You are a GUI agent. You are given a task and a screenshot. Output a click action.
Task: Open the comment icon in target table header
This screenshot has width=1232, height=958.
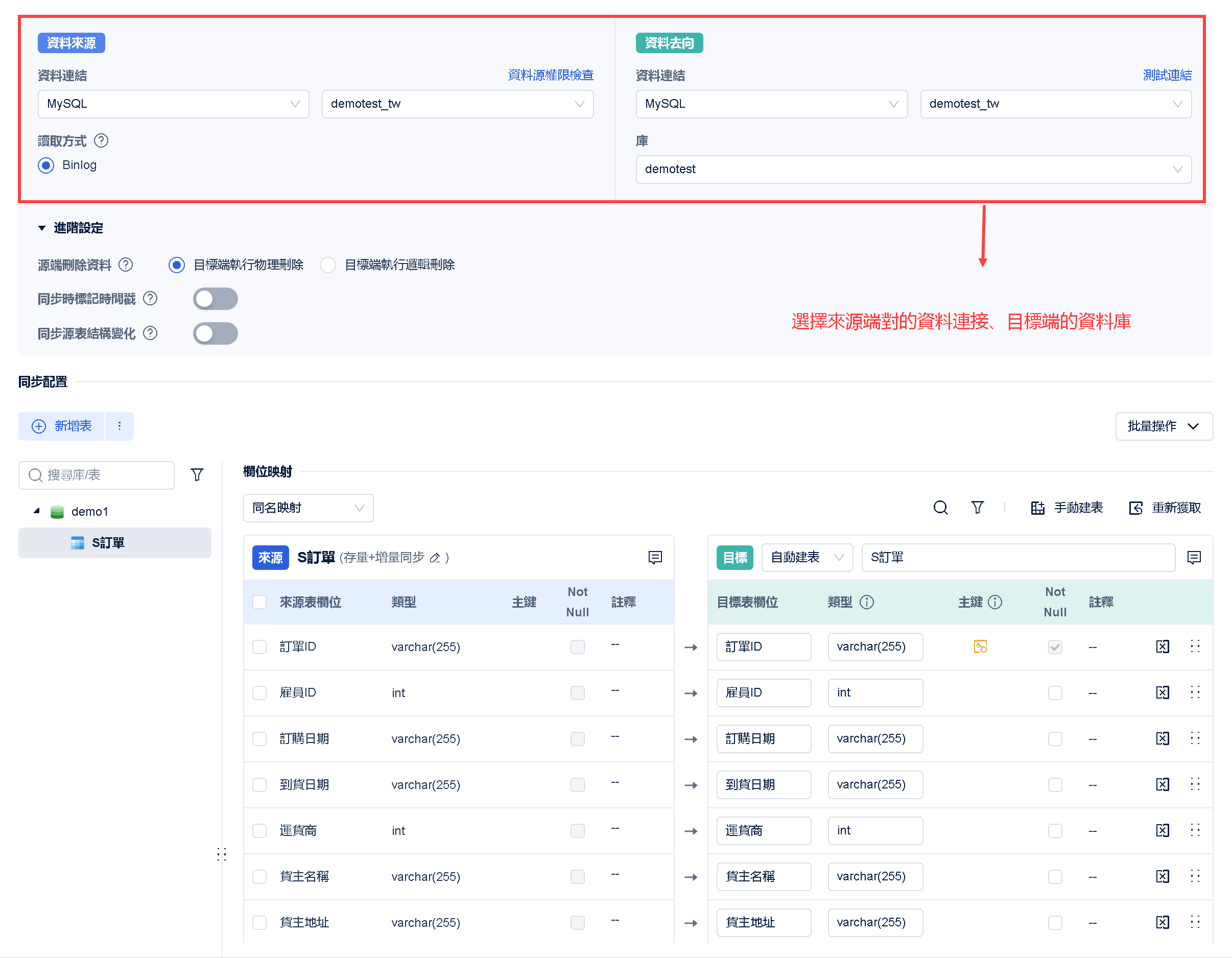tap(1194, 558)
